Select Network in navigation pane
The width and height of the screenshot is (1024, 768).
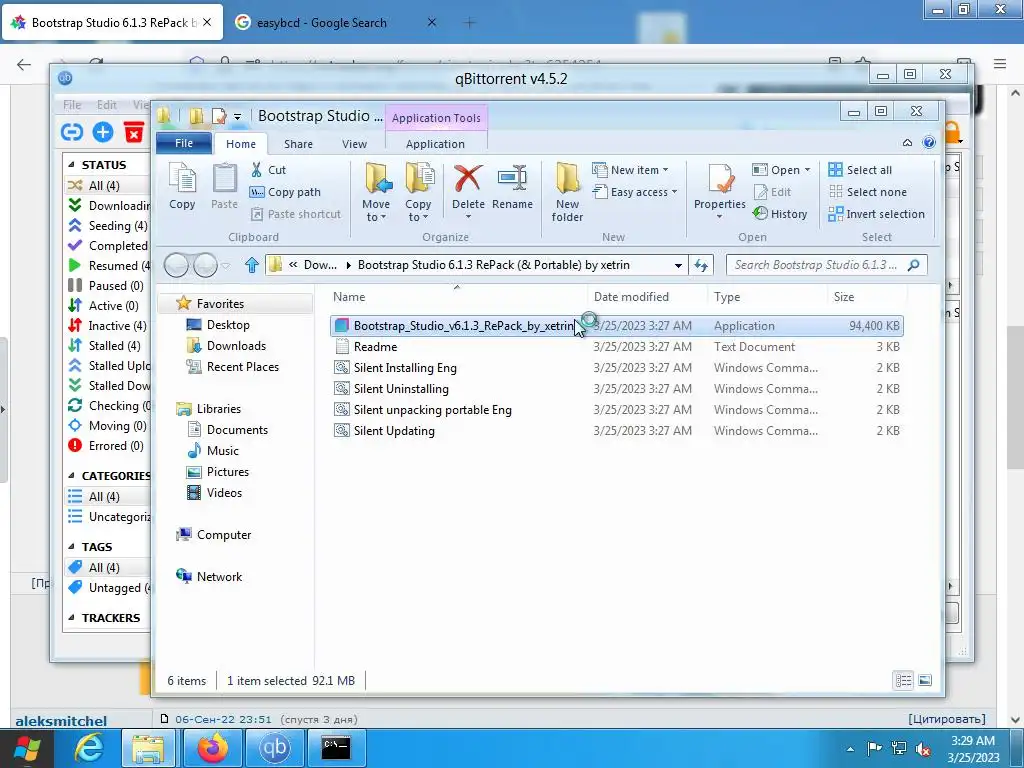click(219, 577)
